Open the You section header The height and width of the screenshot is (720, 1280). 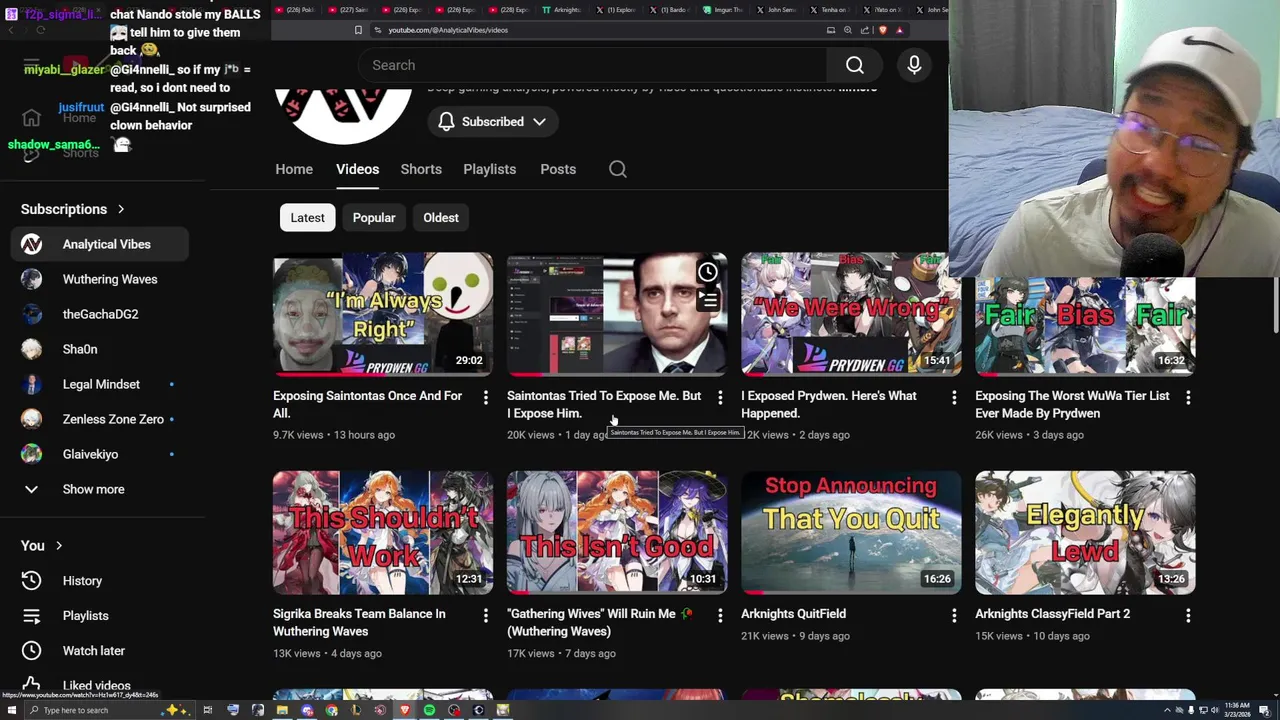pos(42,545)
